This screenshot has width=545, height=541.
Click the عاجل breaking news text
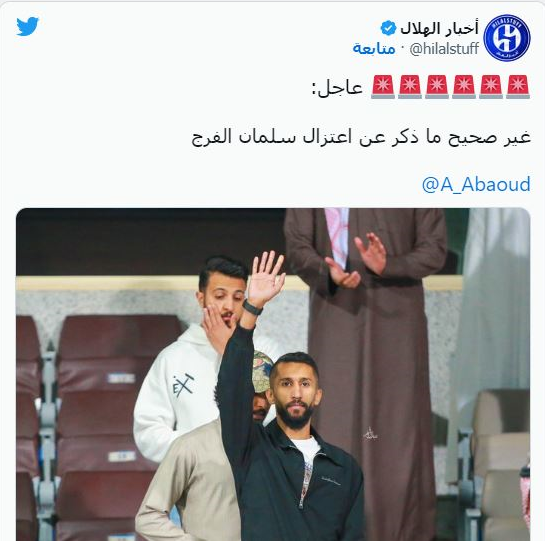tap(337, 88)
